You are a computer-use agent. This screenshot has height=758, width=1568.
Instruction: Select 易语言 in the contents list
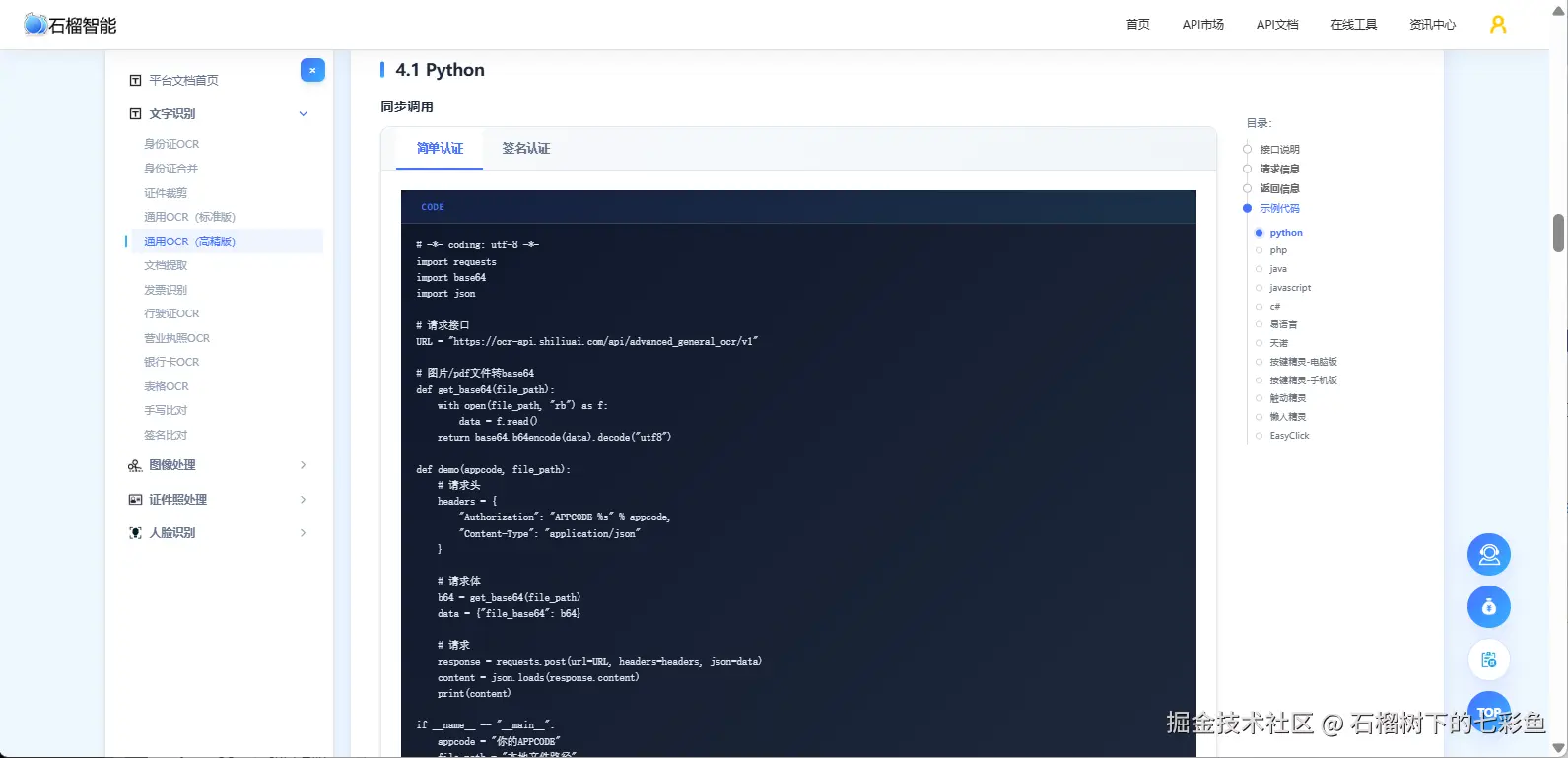pos(1283,324)
